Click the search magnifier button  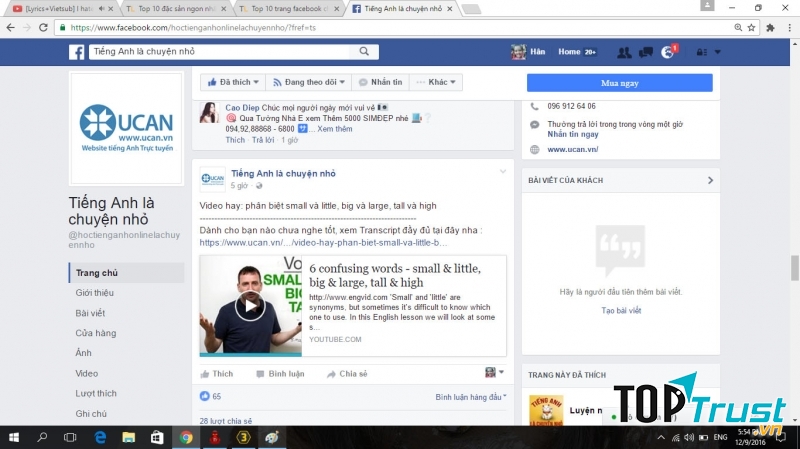point(365,52)
